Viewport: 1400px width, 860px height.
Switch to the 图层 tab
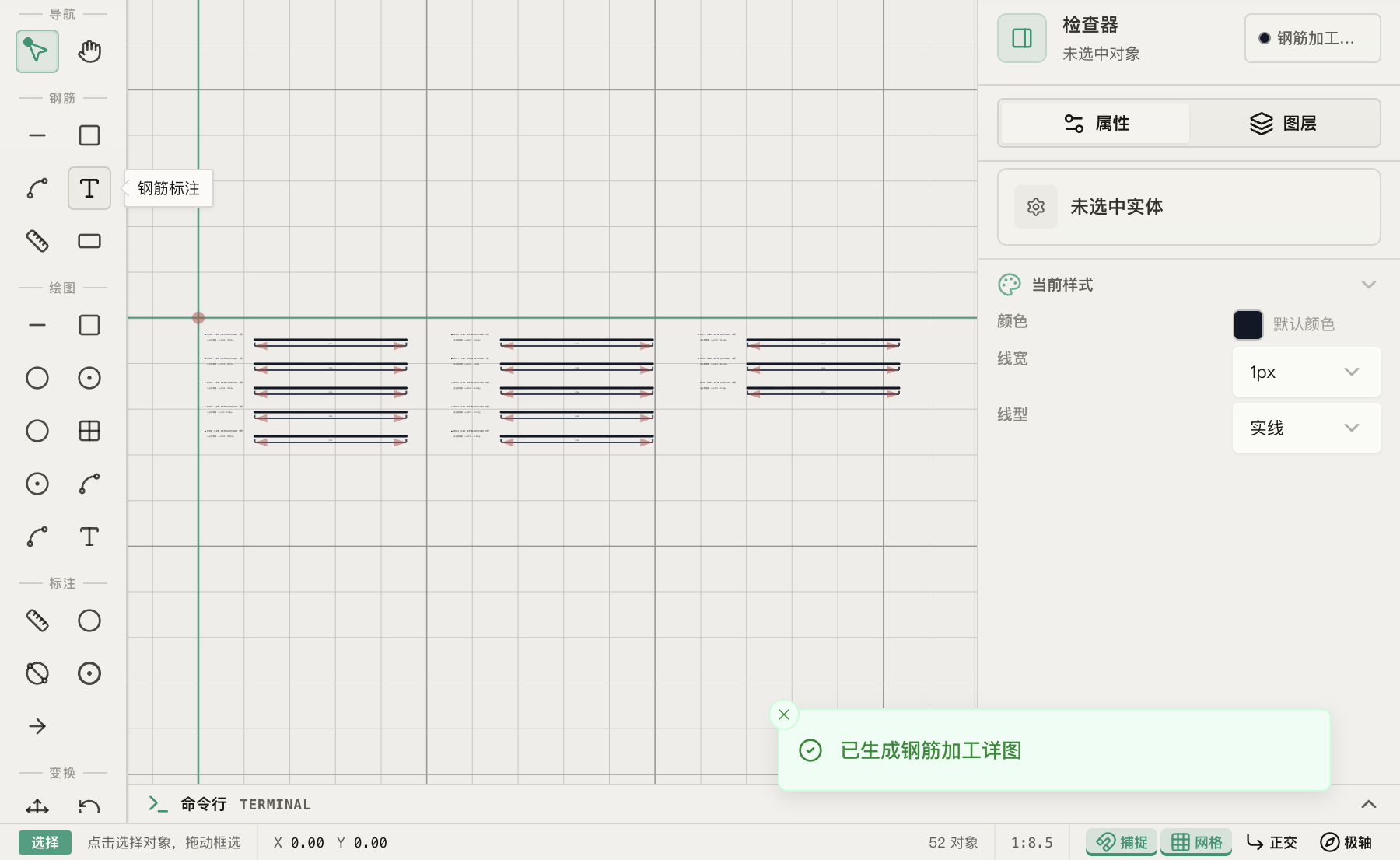point(1283,123)
